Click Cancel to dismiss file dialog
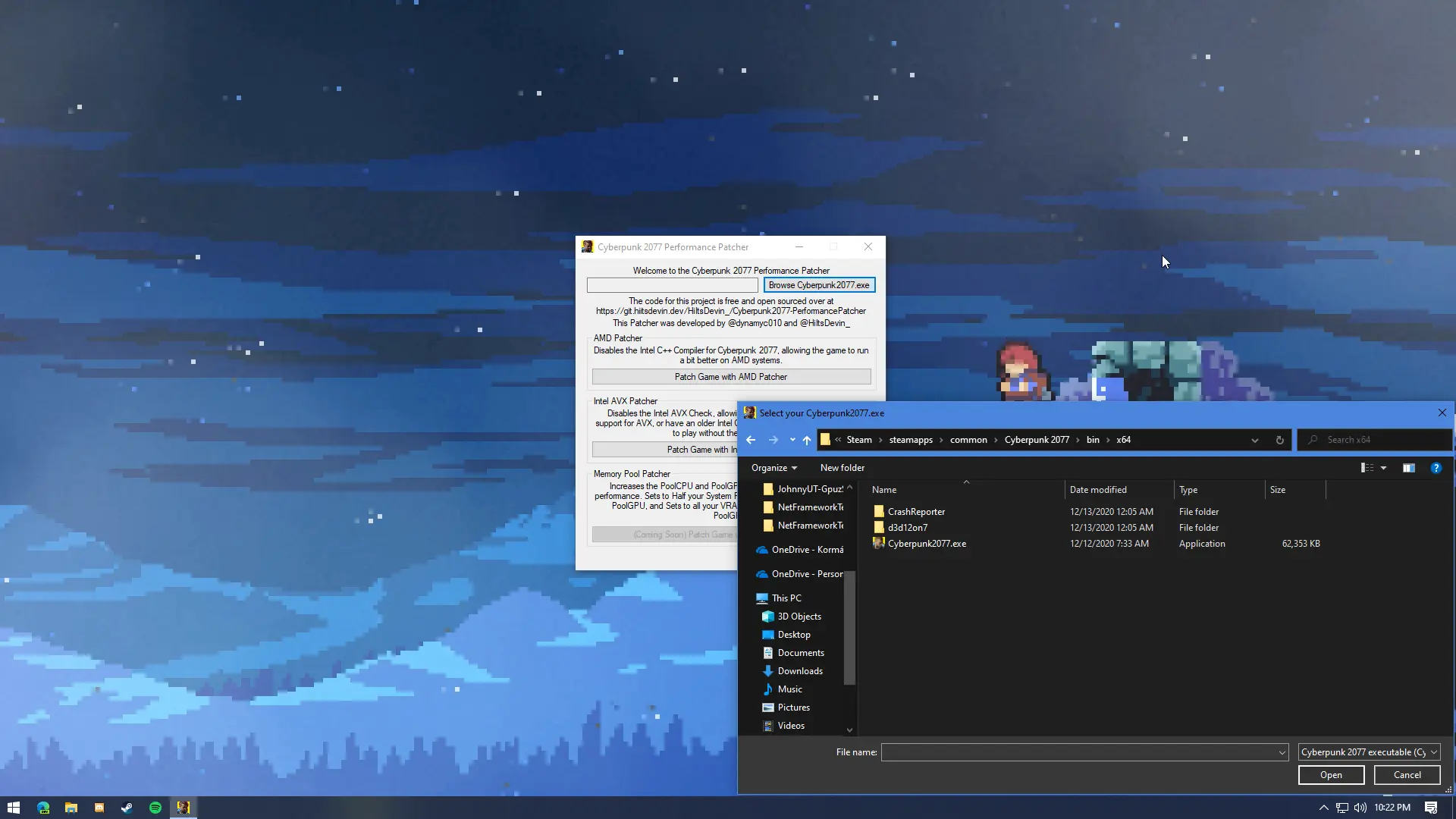Image resolution: width=1456 pixels, height=819 pixels. (1406, 774)
